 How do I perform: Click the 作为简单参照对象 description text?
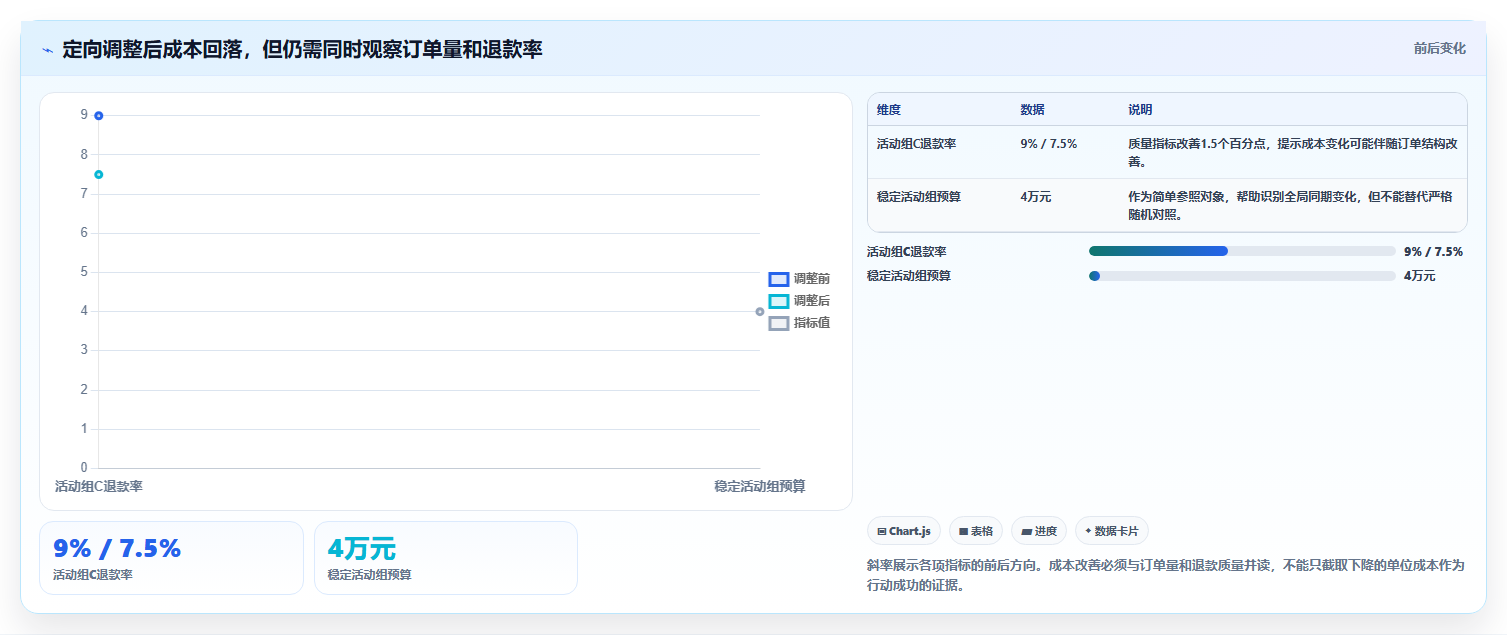pyautogui.click(x=1290, y=205)
